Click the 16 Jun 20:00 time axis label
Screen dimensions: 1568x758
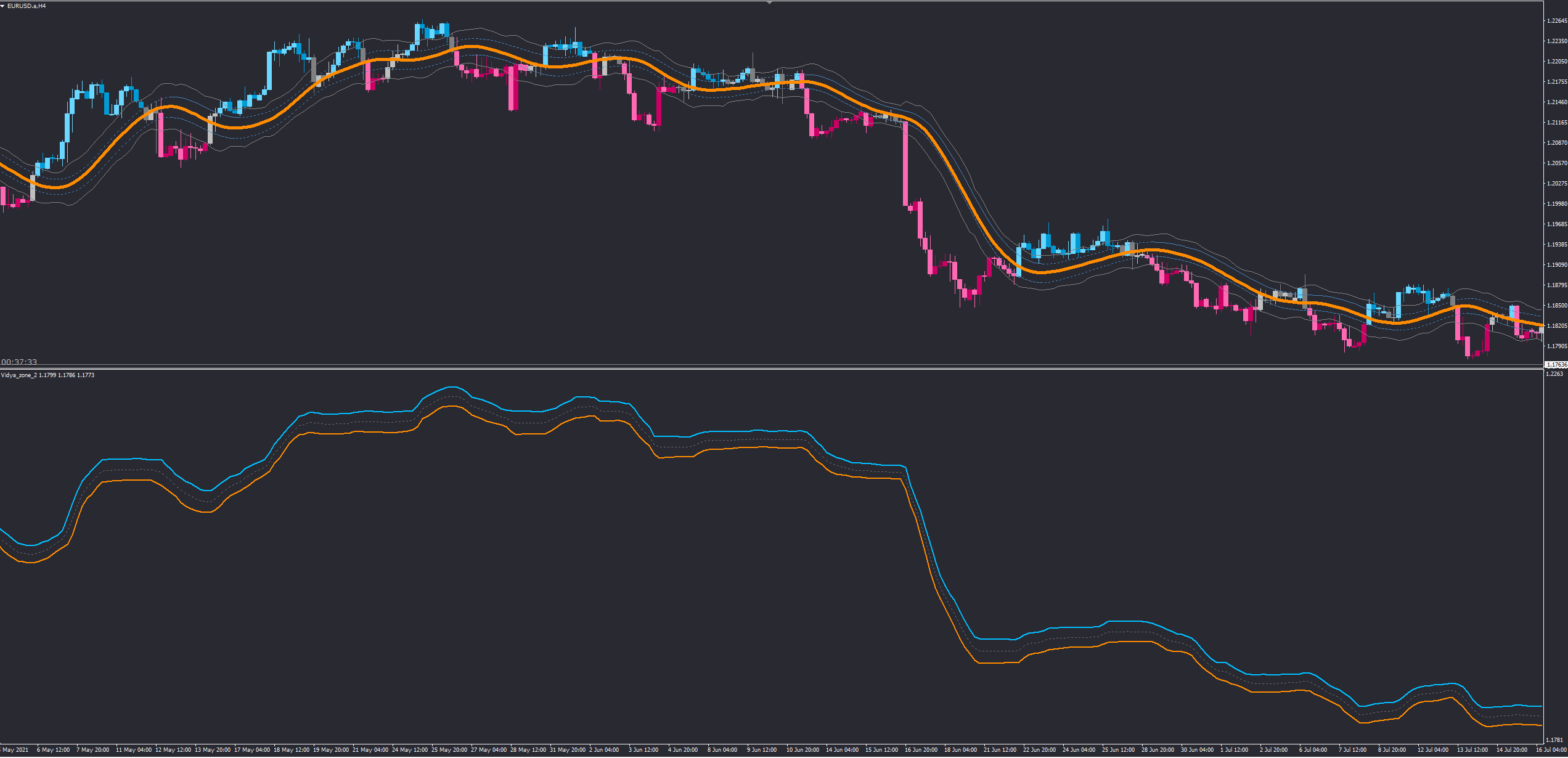click(x=921, y=750)
